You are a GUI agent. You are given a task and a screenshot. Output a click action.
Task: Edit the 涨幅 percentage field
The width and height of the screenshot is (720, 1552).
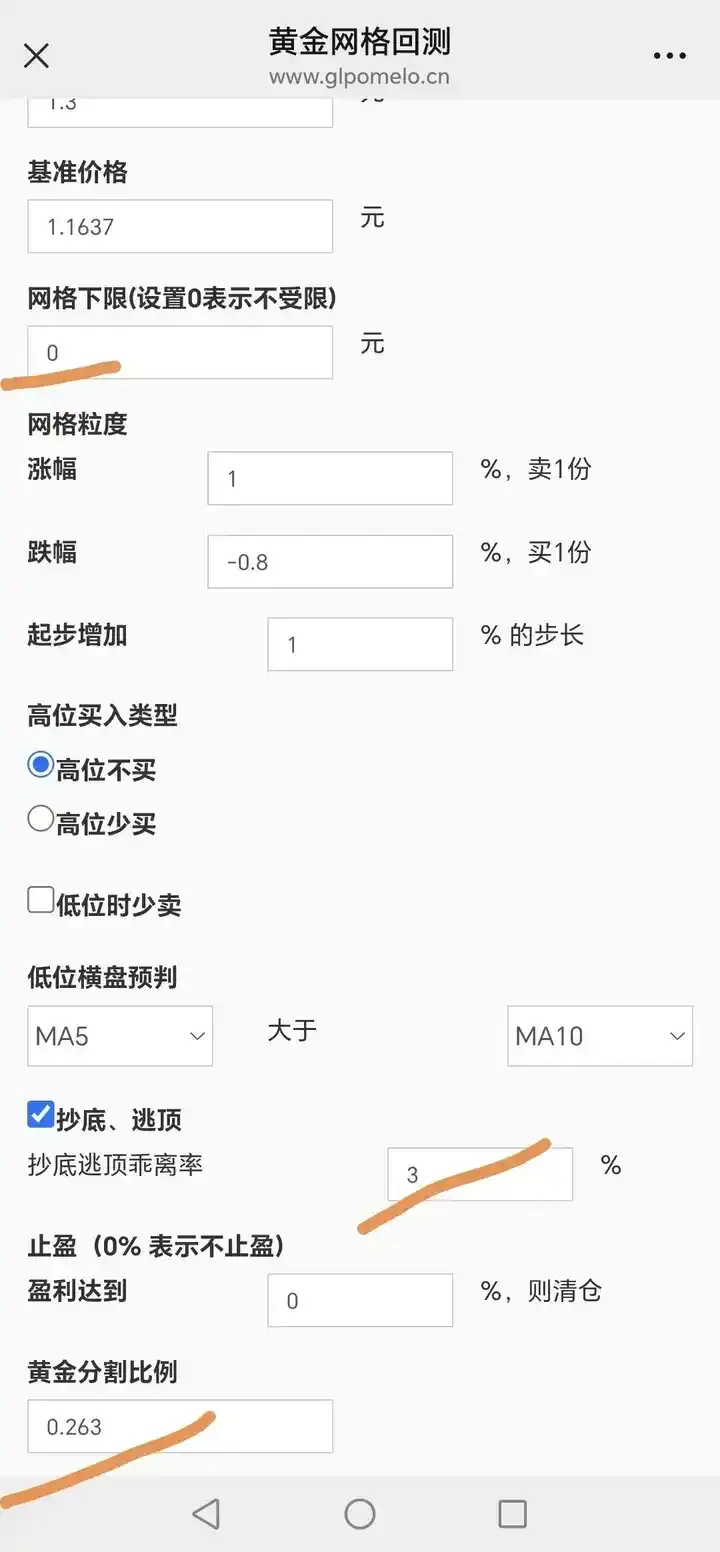click(x=330, y=478)
